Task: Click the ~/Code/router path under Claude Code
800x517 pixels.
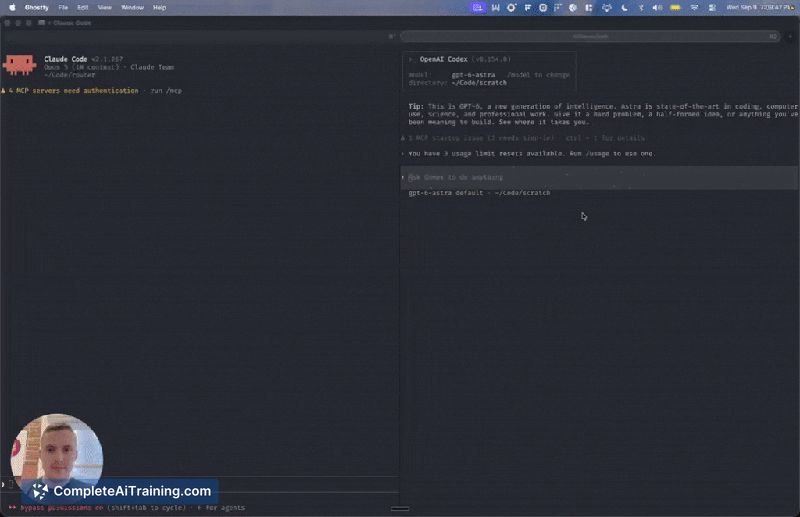Action: coord(69,75)
